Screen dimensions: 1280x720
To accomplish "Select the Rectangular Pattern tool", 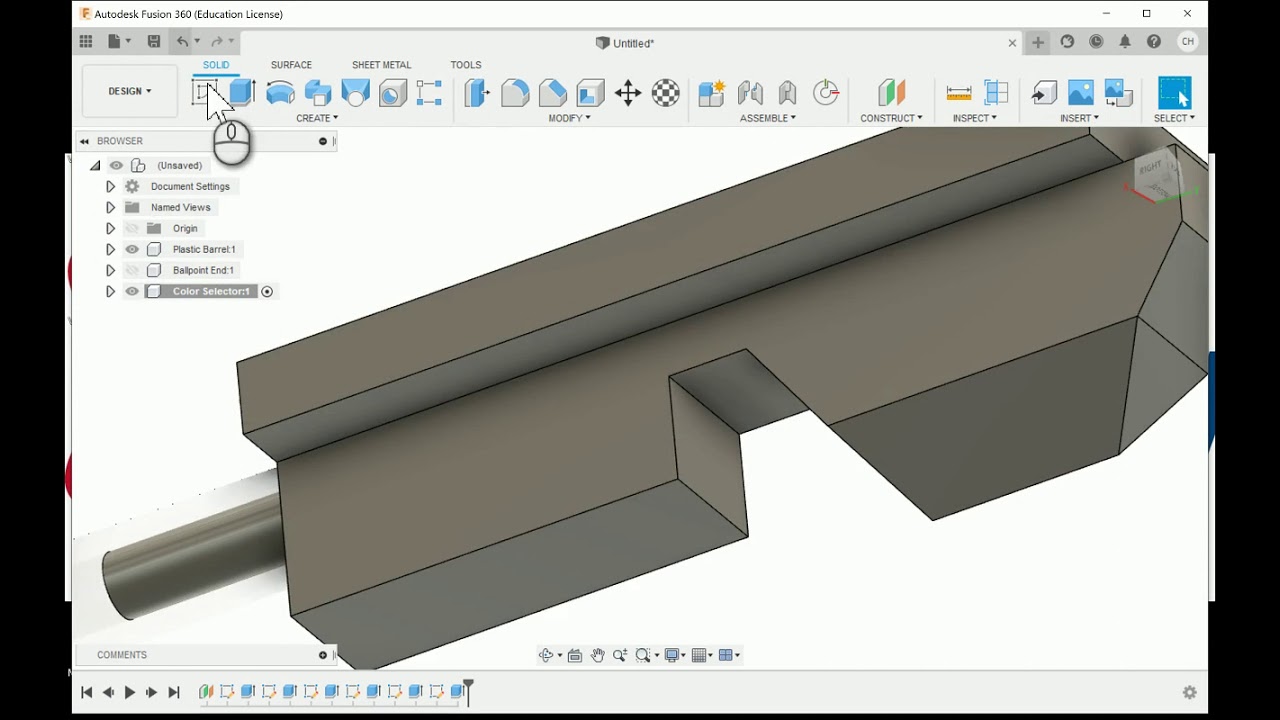I will pos(429,93).
